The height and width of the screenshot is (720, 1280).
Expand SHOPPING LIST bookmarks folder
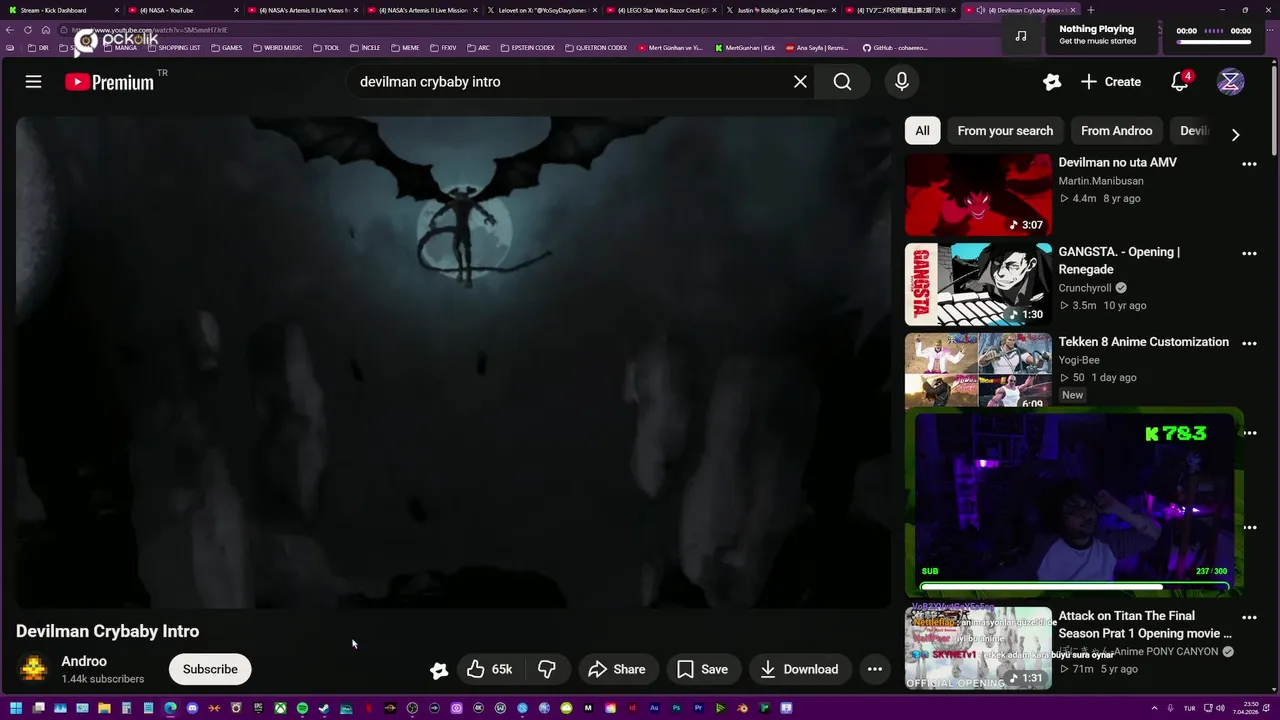[174, 48]
